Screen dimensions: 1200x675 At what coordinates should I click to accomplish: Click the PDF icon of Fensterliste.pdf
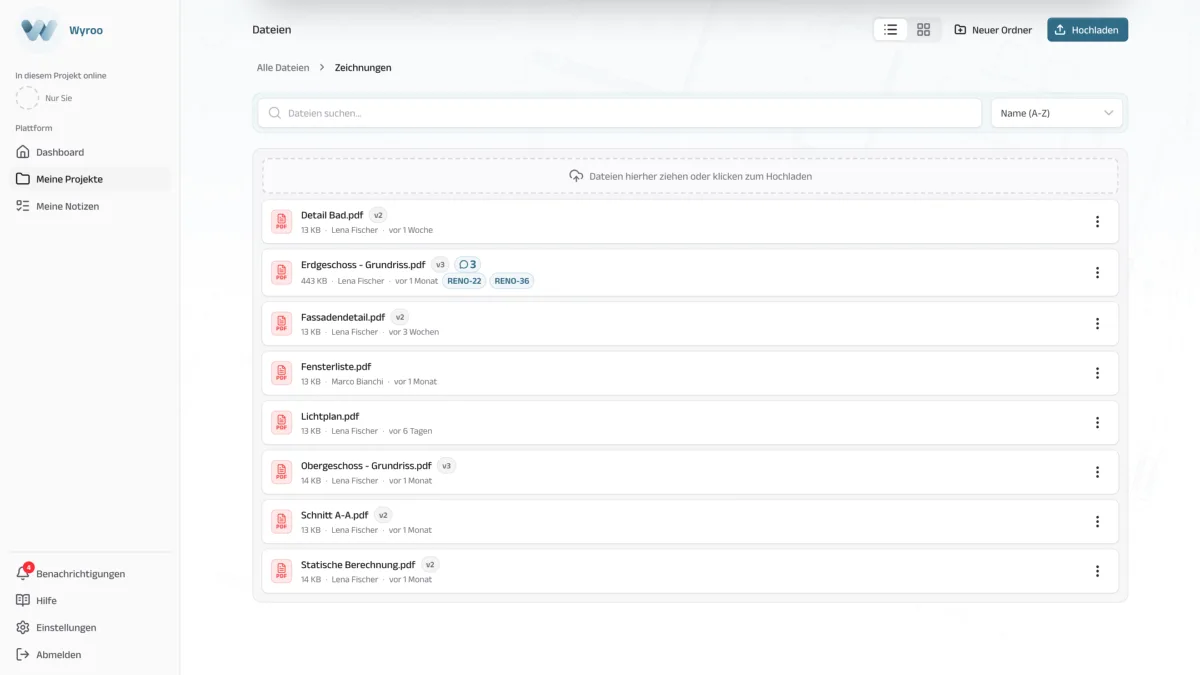pos(282,373)
